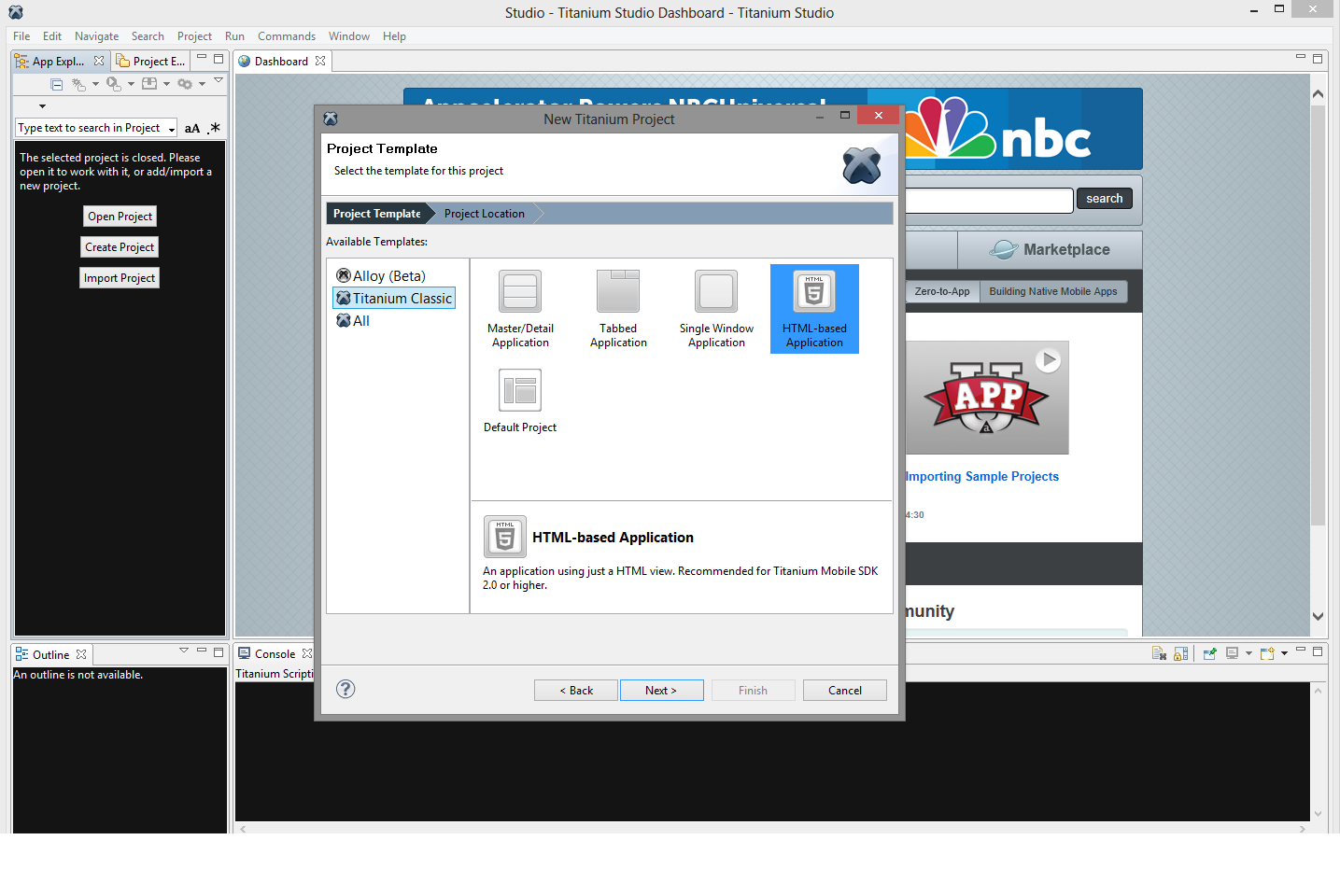The height and width of the screenshot is (896, 1340).
Task: Select Titanium Classic template category
Action: [394, 298]
